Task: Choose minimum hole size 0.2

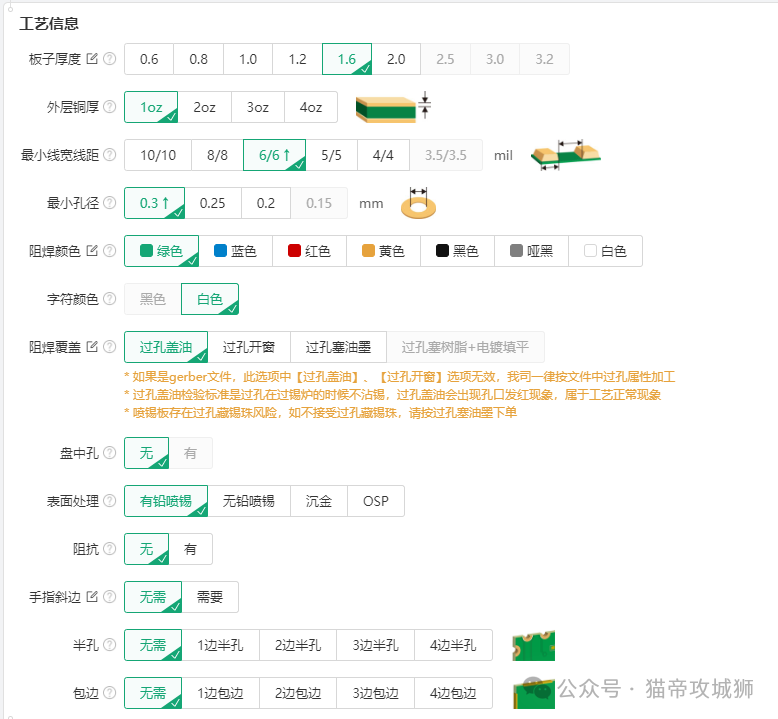Action: pos(265,203)
